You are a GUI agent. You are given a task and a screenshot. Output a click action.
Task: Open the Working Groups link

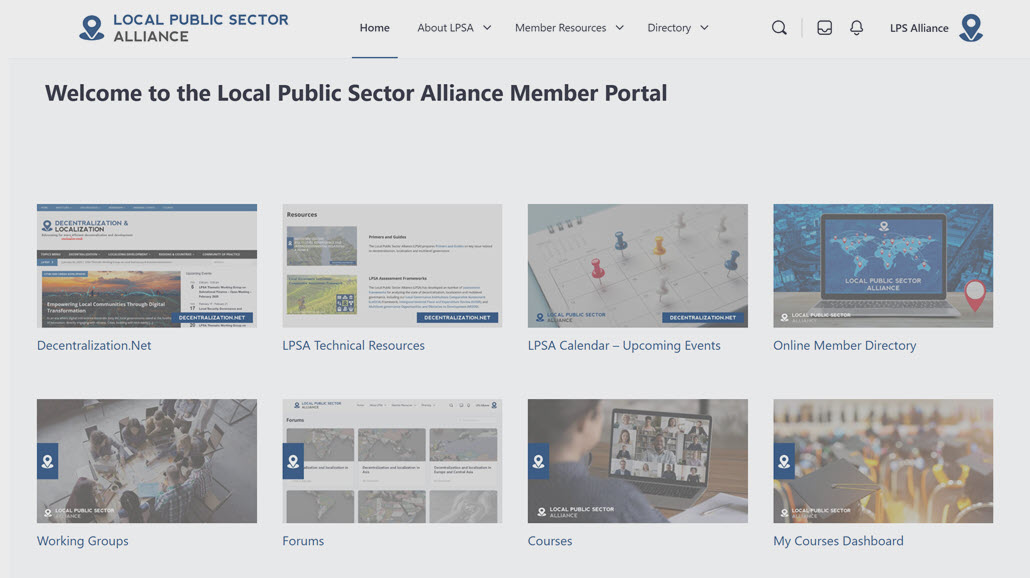82,541
